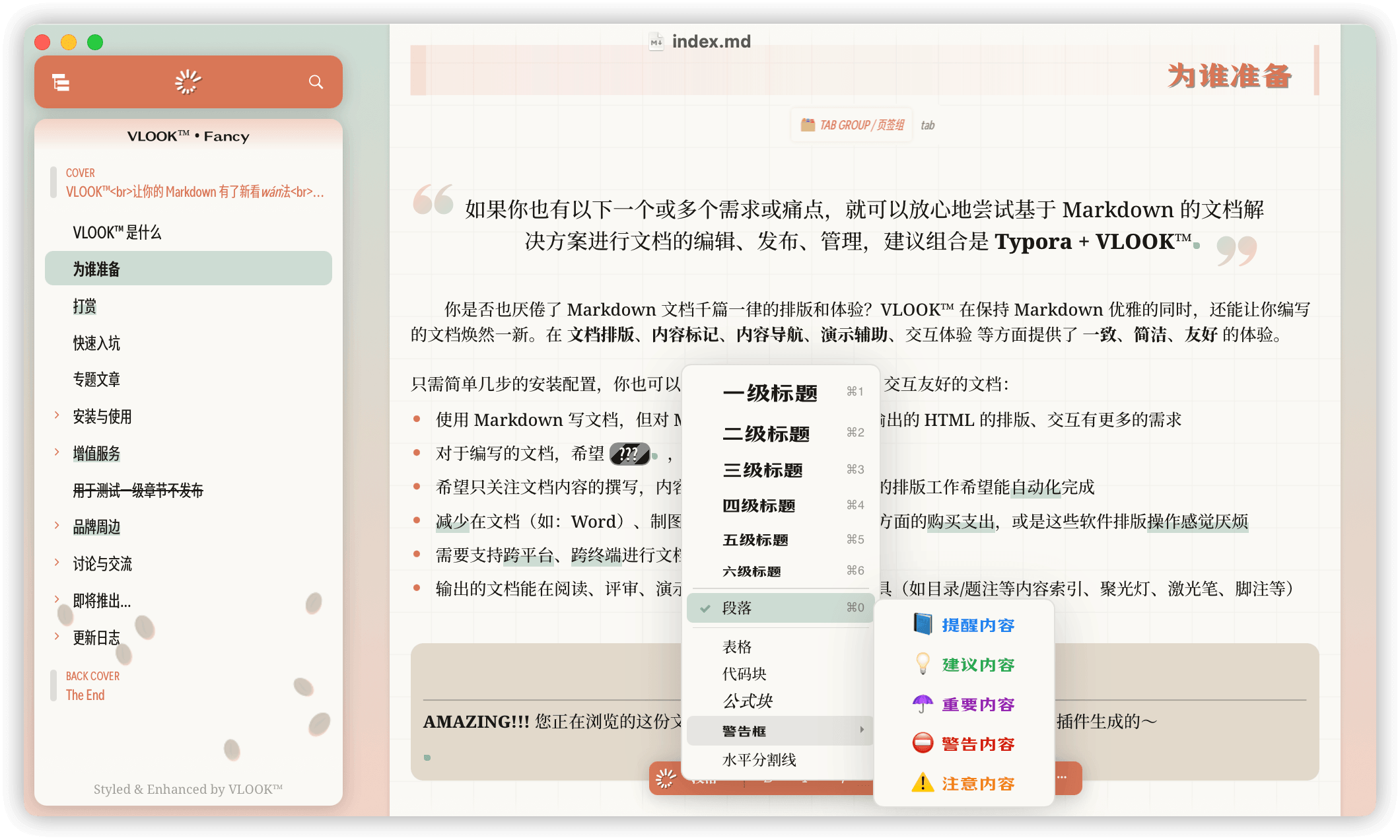This screenshot has width=1400, height=840.
Task: Go to the COVER entry in outline
Action: tap(188, 183)
